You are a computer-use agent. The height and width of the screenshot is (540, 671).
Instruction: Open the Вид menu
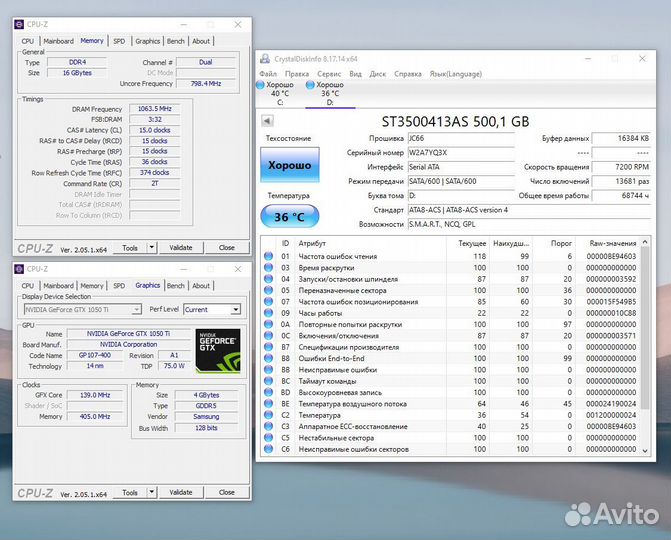[355, 74]
